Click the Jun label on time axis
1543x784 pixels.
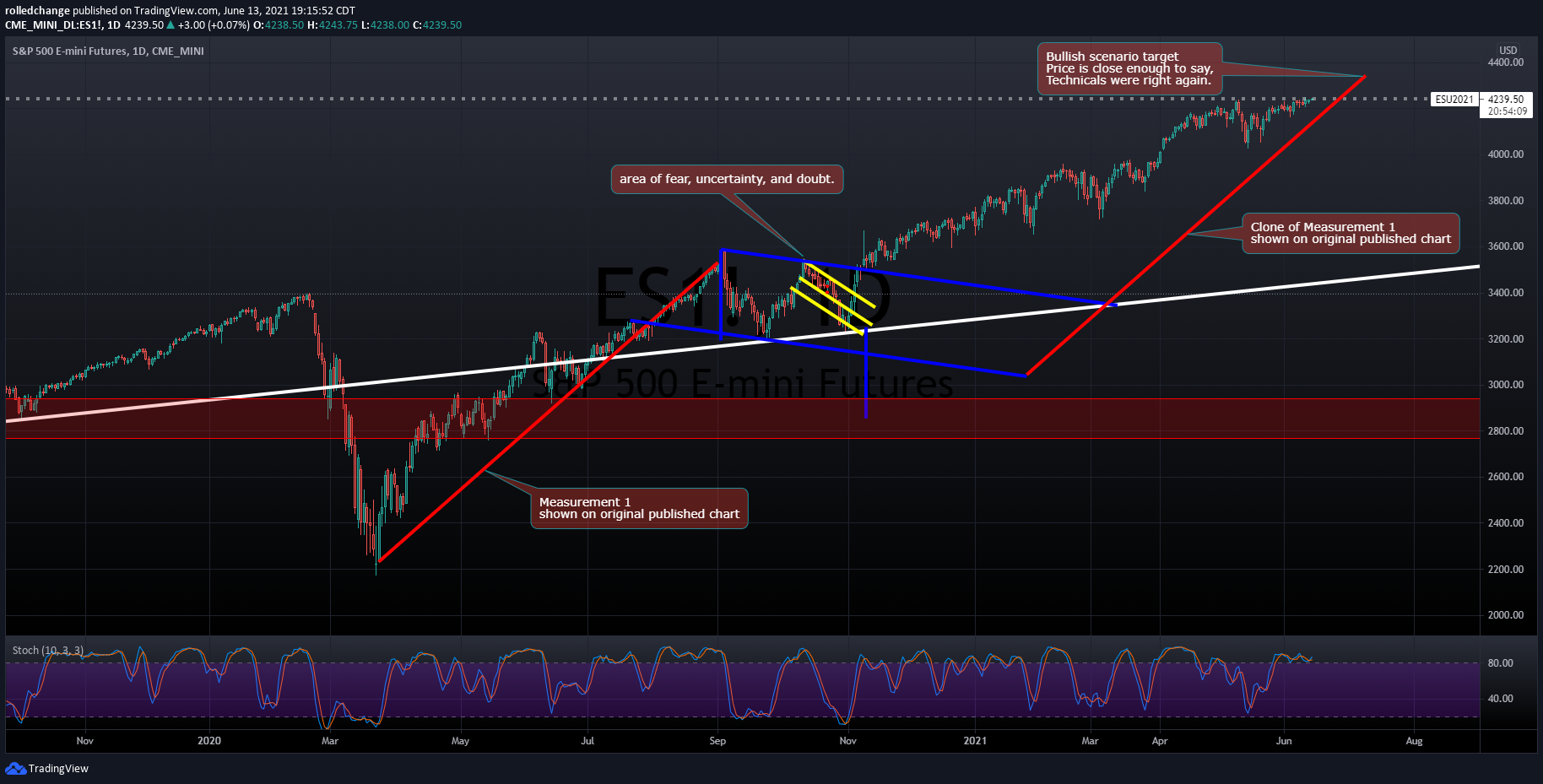[1284, 741]
